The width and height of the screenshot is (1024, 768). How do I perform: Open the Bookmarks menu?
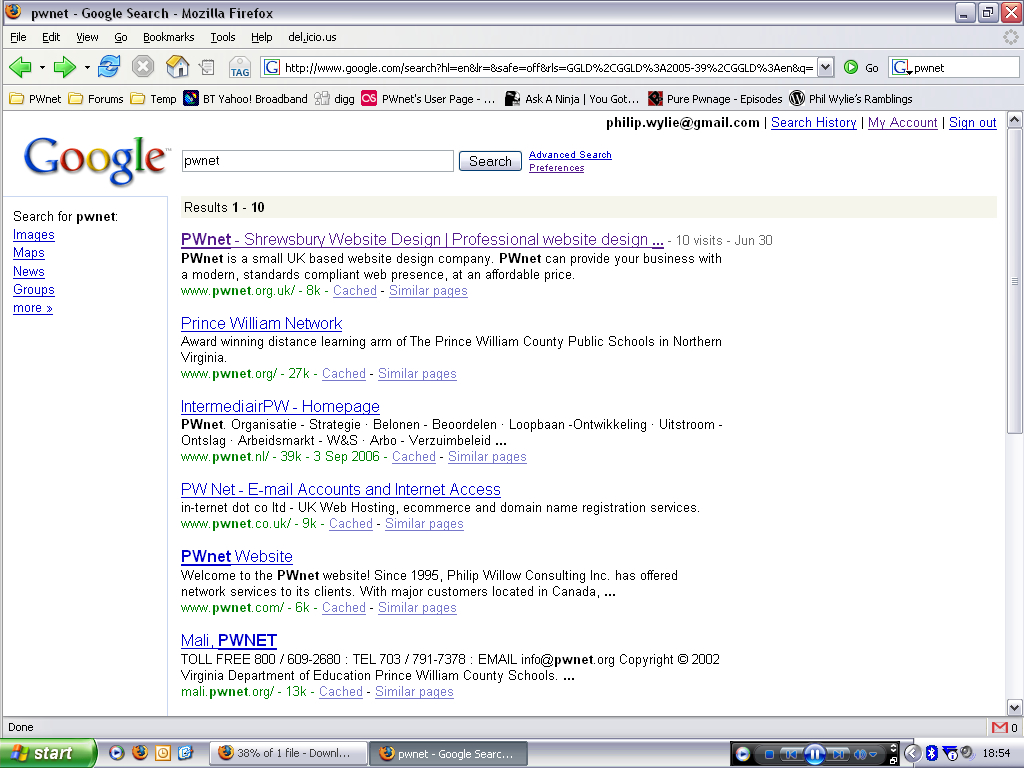[168, 37]
